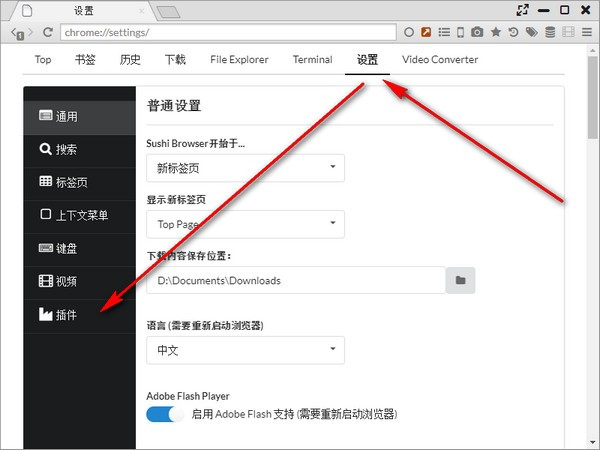The width and height of the screenshot is (600, 450).
Task: Click the back navigation arrow
Action: coord(16,33)
